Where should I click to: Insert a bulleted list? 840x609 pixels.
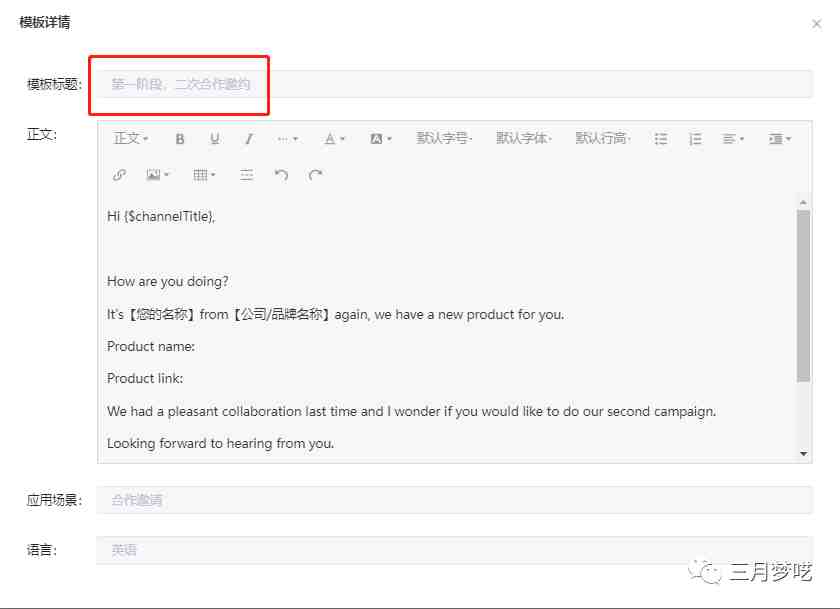tap(661, 139)
